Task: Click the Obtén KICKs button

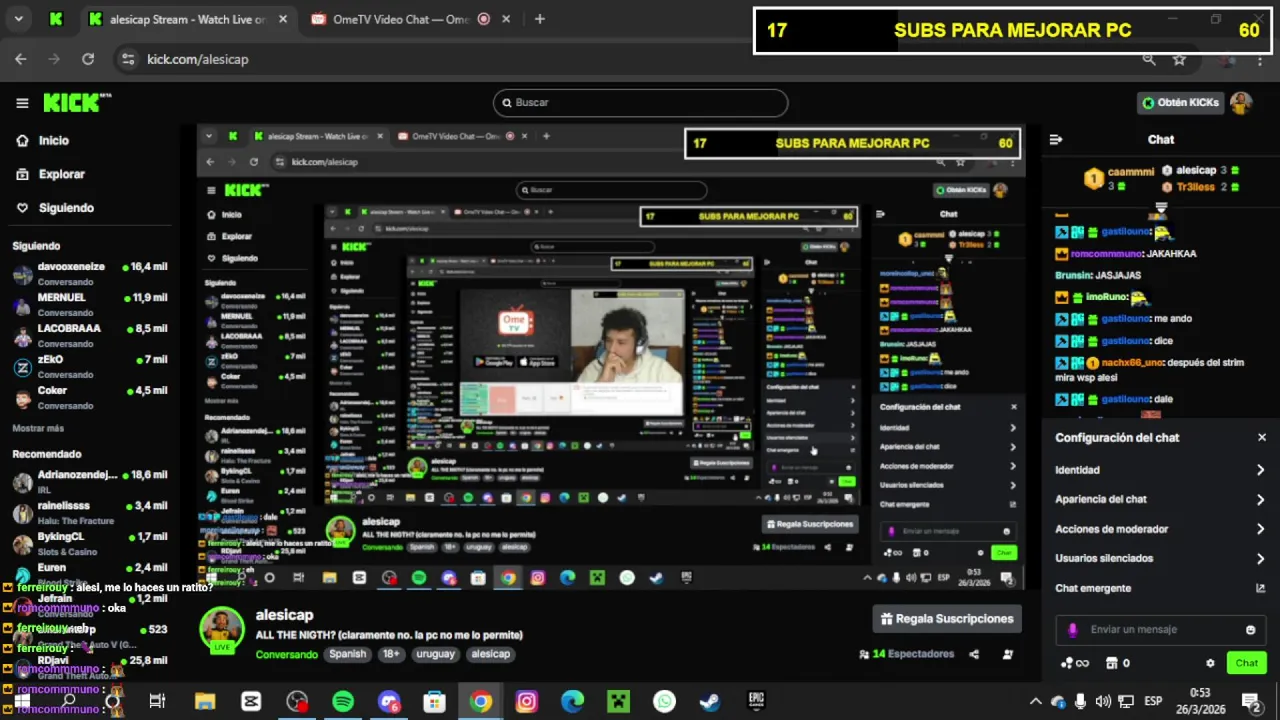Action: pos(1180,103)
